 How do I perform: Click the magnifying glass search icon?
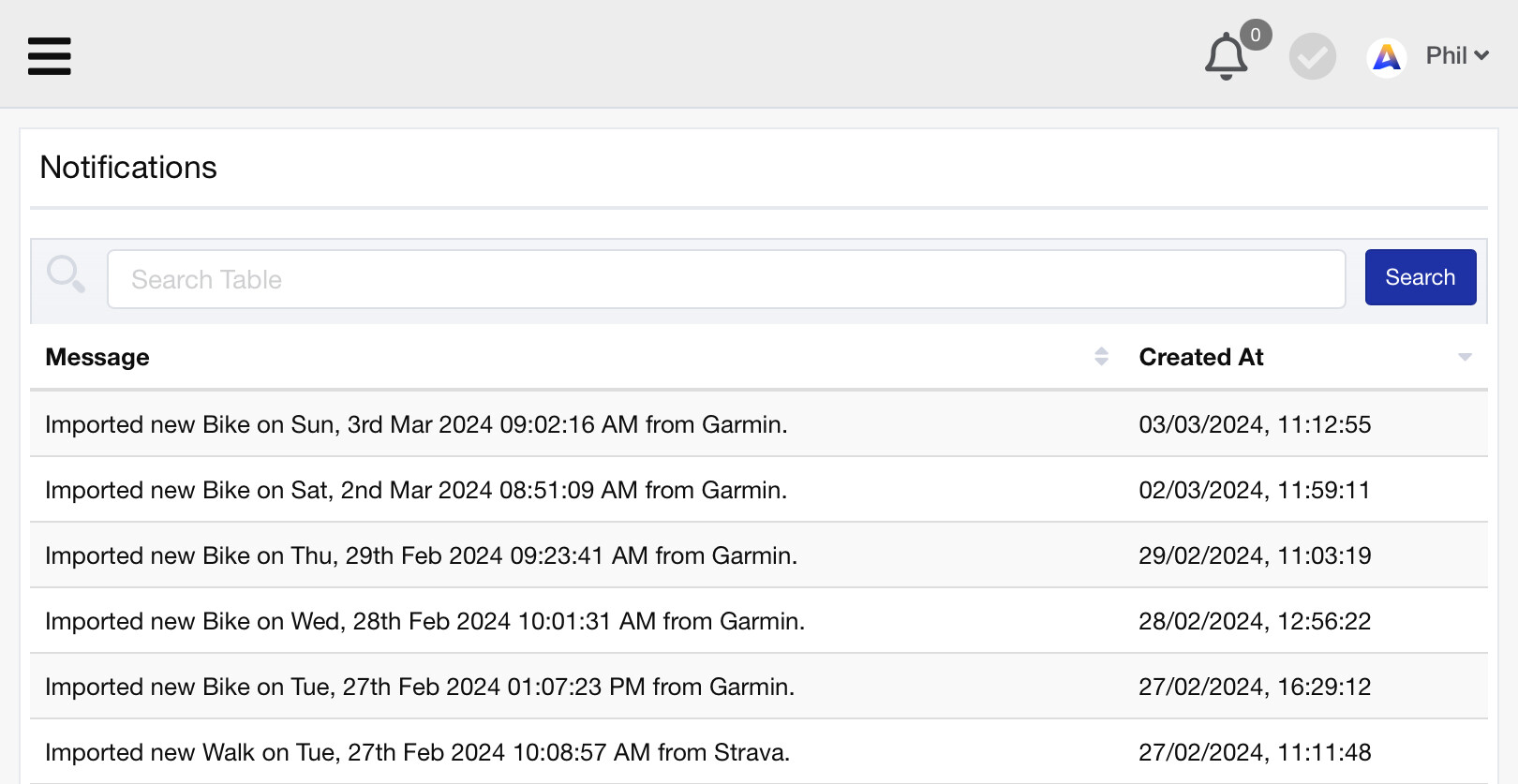[66, 274]
